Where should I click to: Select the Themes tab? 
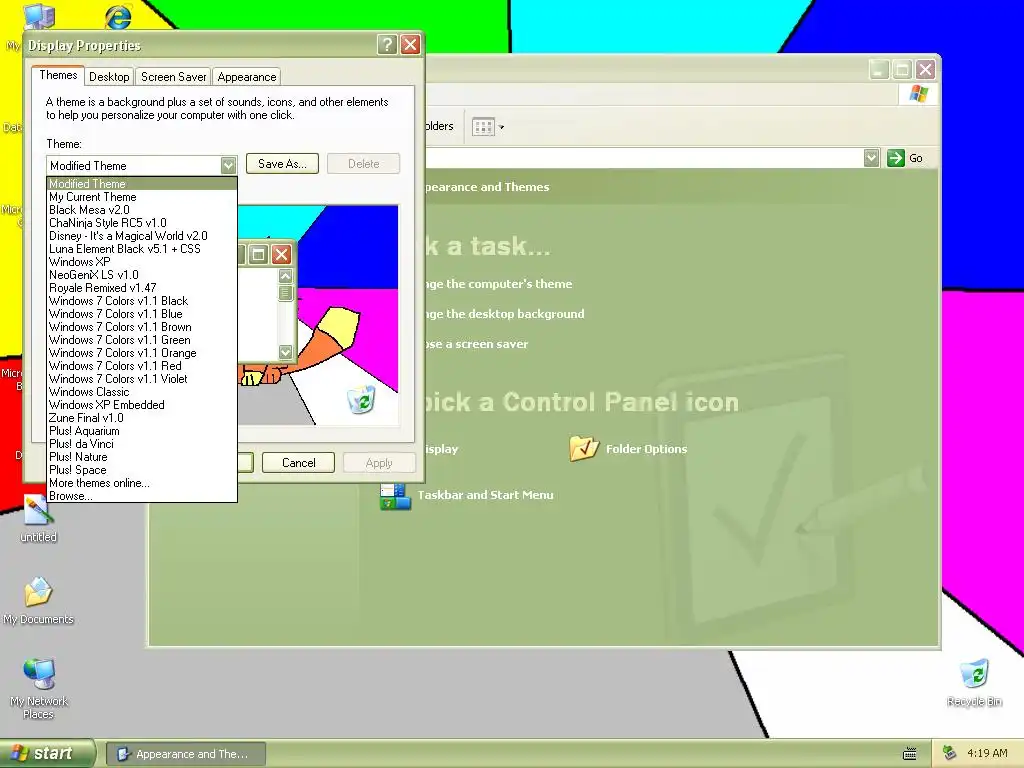coord(58,75)
